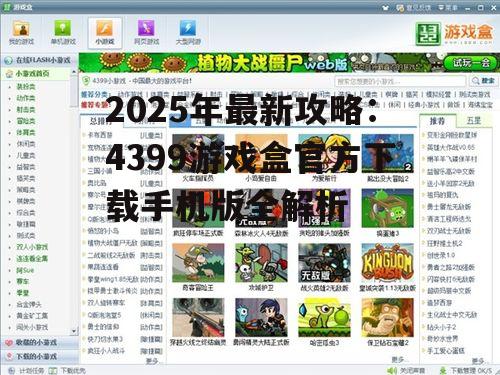
Task: Click 试玩一会 on the banner
Action: tap(471, 62)
